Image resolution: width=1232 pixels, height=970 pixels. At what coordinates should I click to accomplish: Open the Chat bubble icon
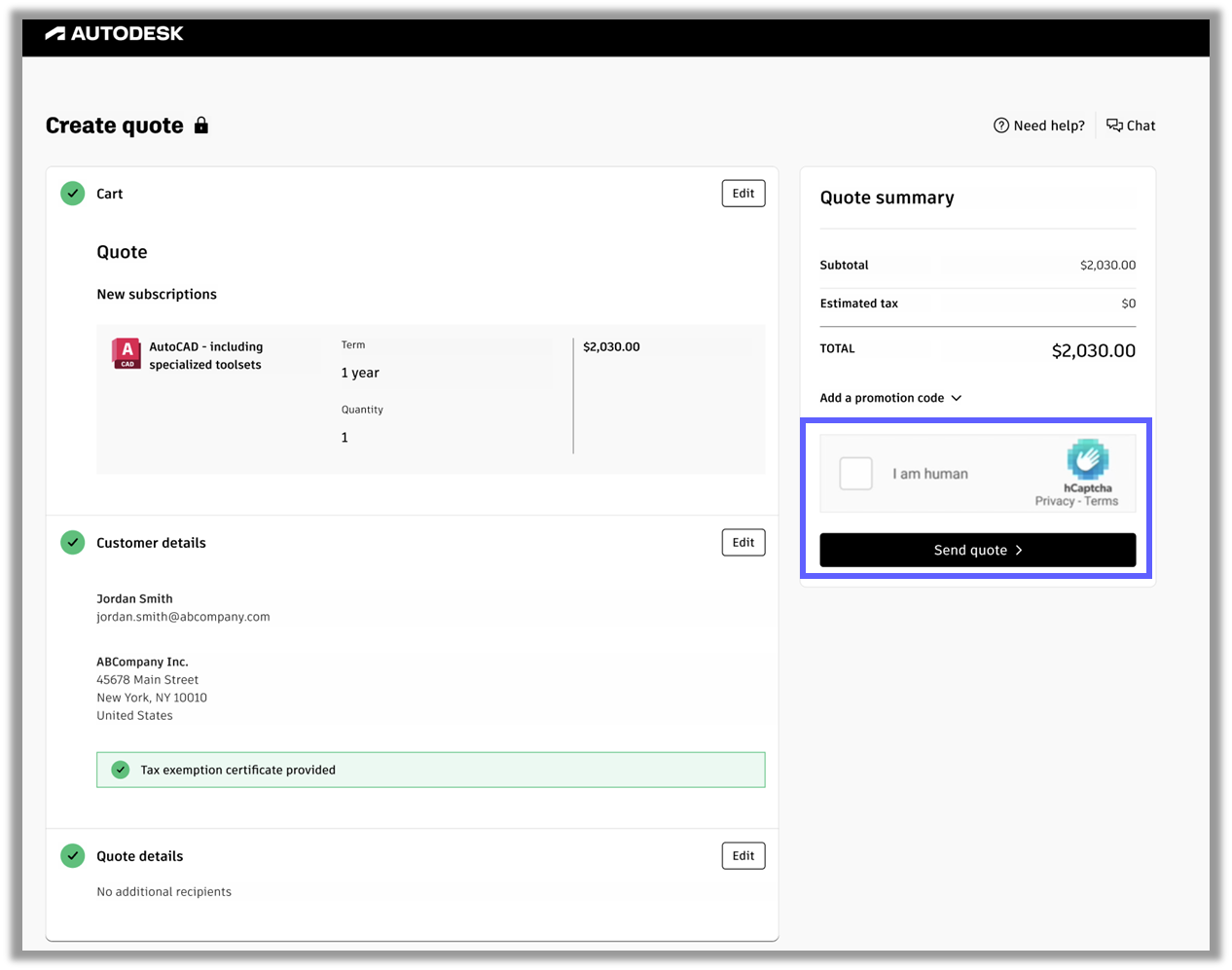(1114, 126)
